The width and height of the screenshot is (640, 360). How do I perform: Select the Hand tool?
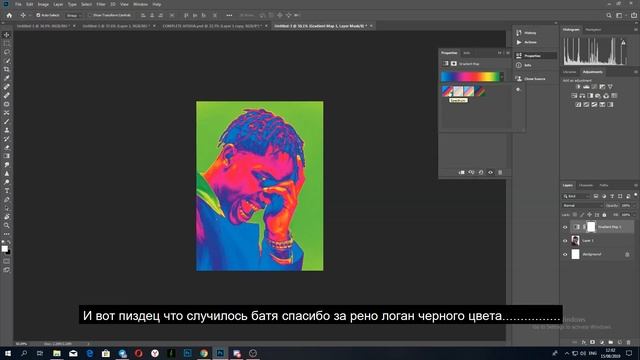tap(7, 217)
